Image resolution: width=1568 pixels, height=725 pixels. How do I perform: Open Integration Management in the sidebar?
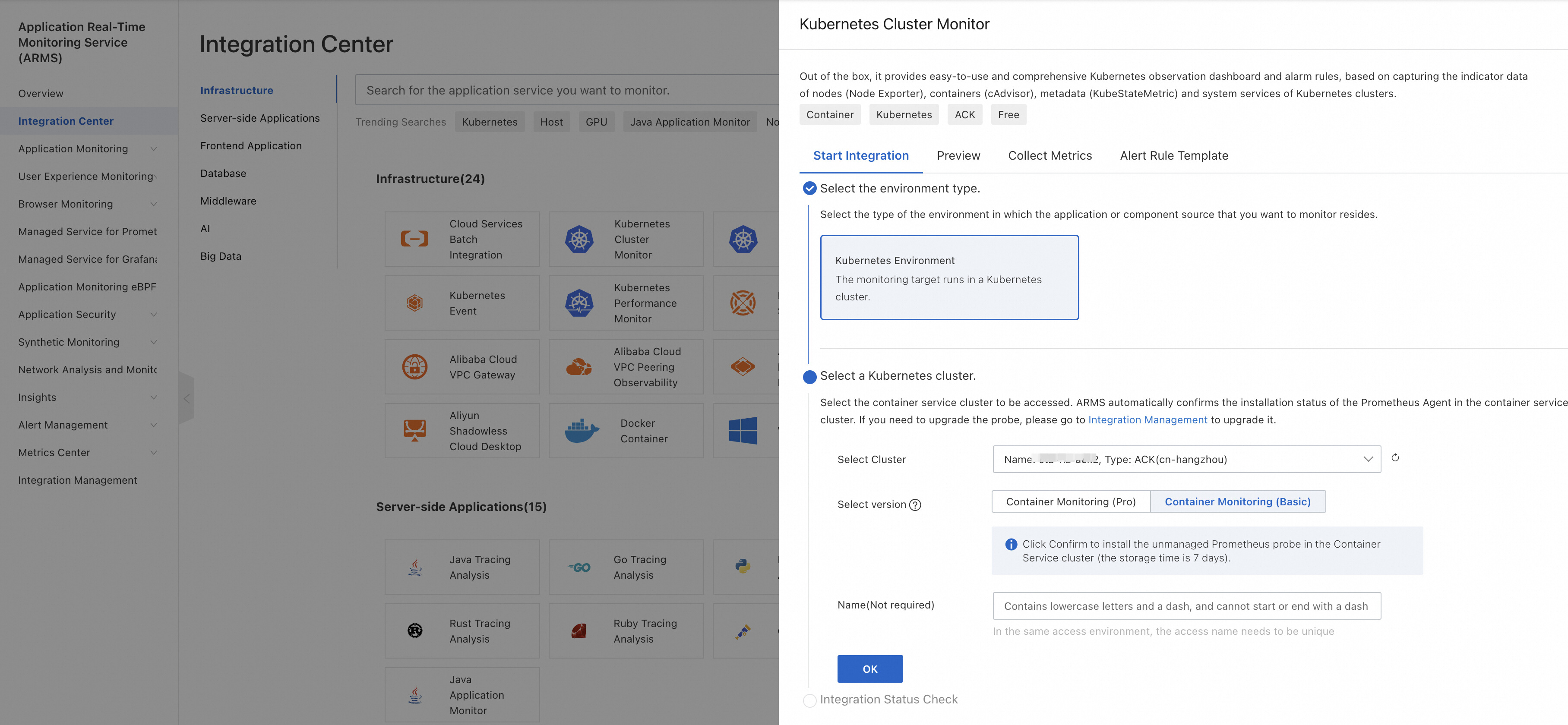coord(78,480)
